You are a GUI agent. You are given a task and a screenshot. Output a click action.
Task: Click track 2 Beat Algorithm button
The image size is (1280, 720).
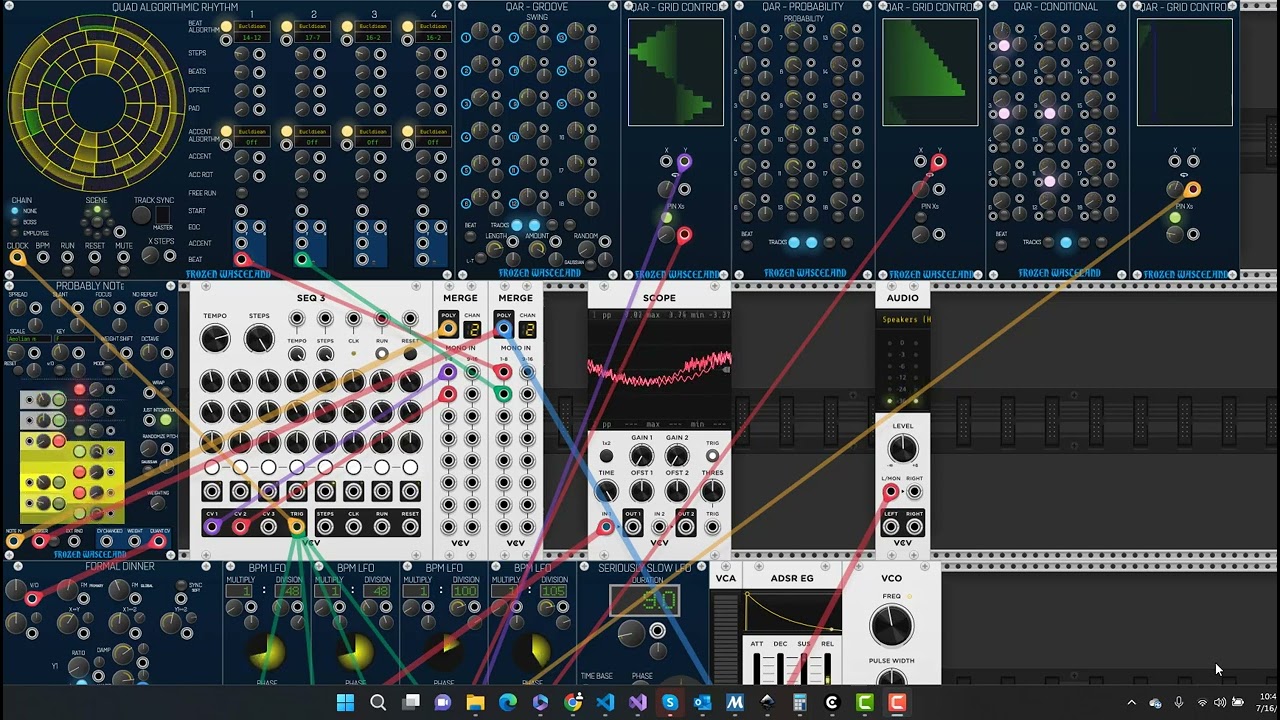(x=287, y=26)
